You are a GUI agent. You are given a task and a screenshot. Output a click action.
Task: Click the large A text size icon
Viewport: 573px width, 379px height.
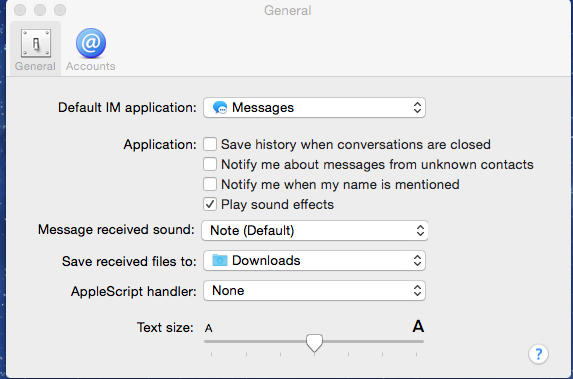tap(418, 326)
